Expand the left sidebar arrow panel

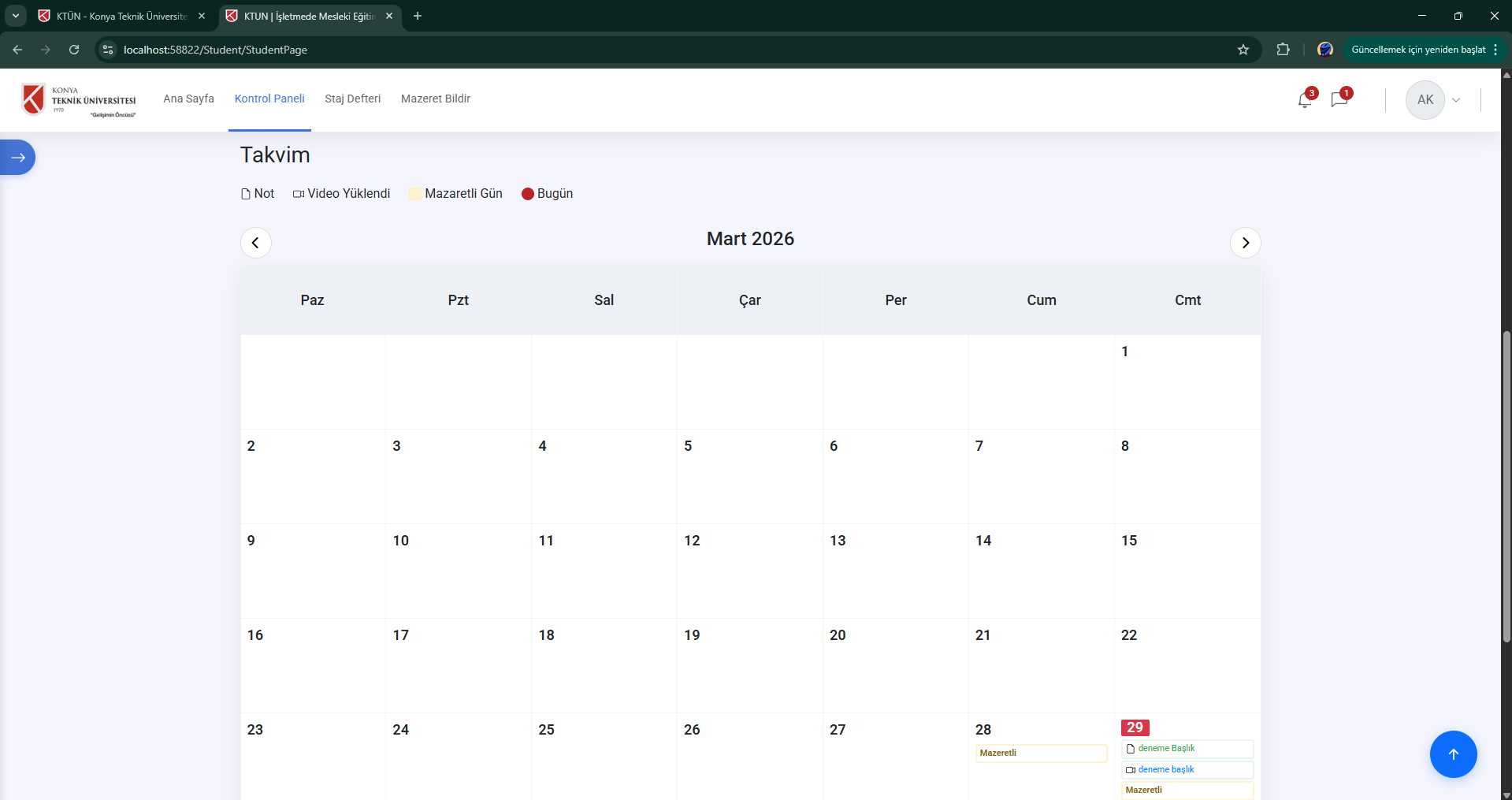coord(17,157)
